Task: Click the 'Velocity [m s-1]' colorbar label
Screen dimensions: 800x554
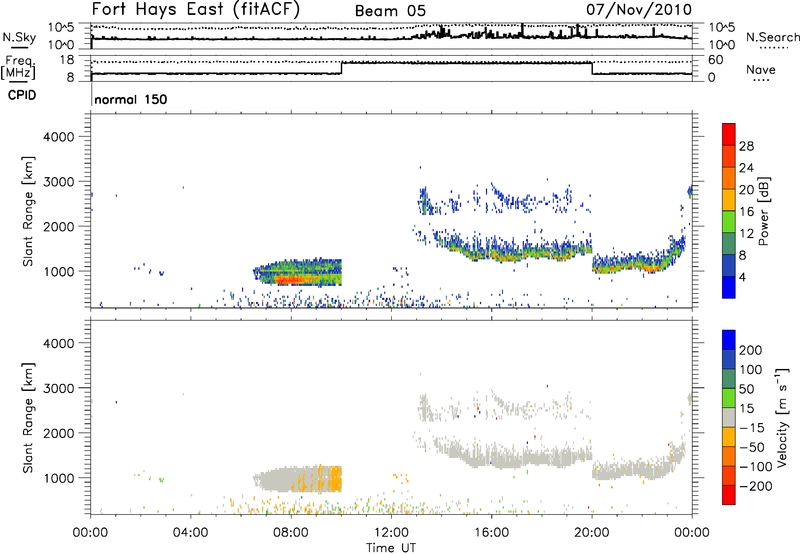Action: [781, 417]
